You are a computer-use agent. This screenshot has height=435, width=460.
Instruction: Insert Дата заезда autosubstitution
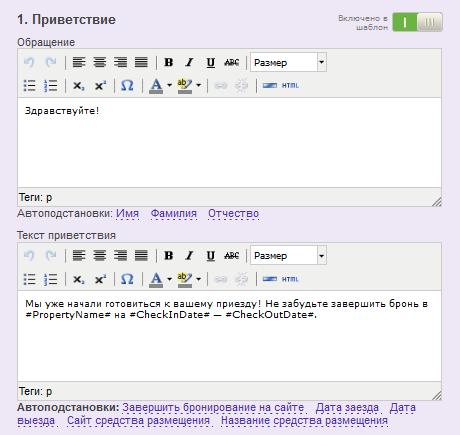347,407
